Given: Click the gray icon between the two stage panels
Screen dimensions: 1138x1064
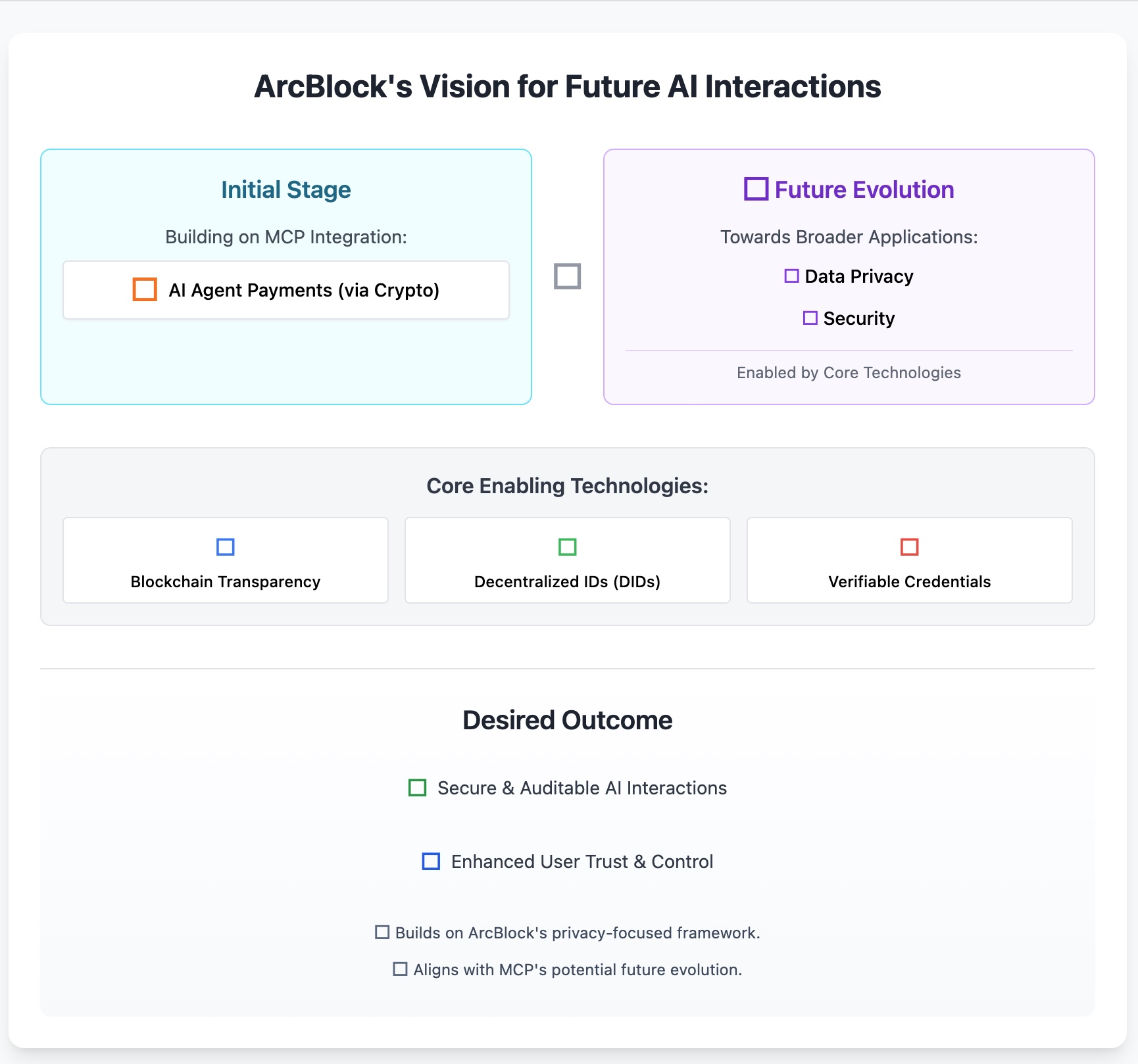Looking at the screenshot, I should click(567, 276).
